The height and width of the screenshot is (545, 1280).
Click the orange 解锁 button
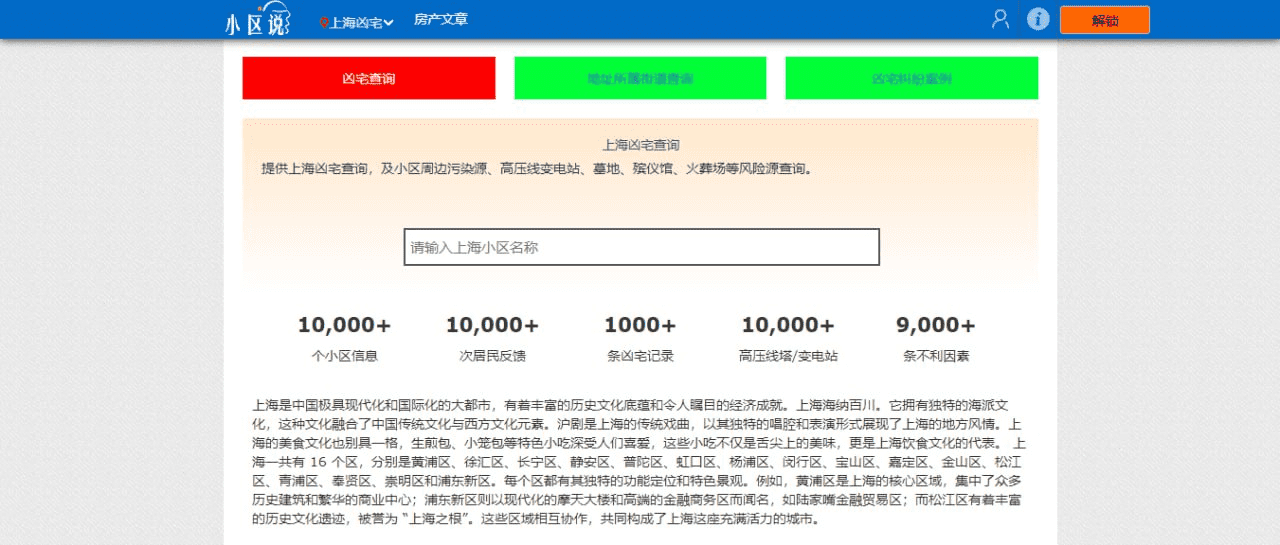click(1105, 20)
